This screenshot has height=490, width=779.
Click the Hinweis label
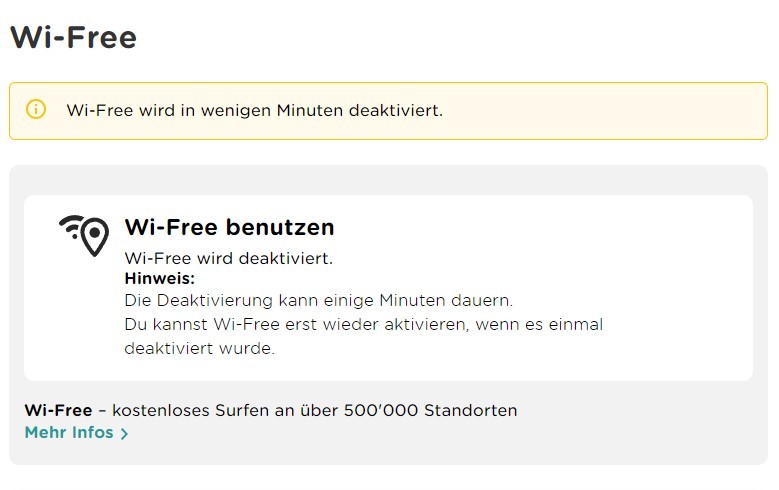pyautogui.click(x=159, y=278)
